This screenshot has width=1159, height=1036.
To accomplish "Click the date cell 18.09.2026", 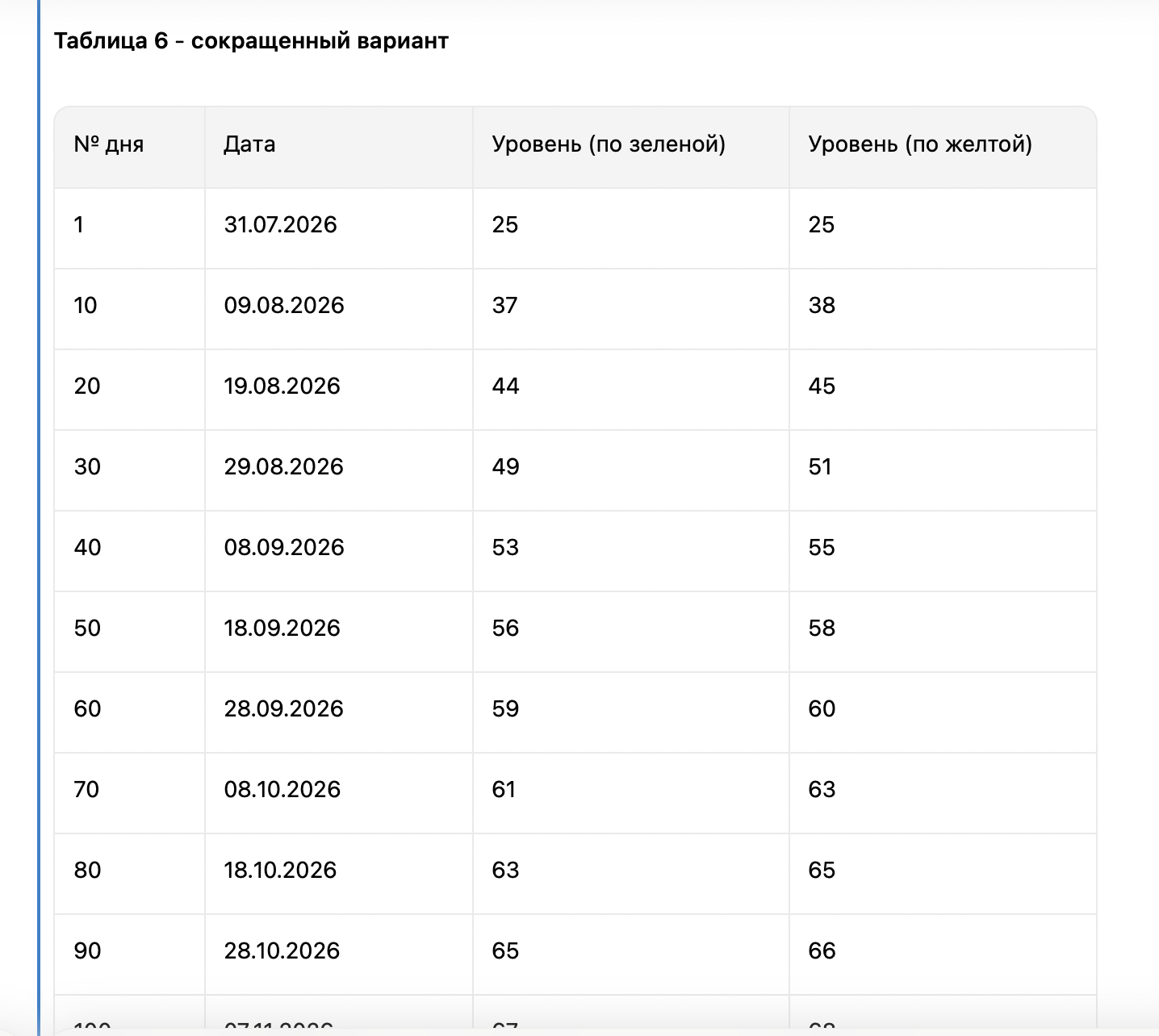I will (282, 628).
